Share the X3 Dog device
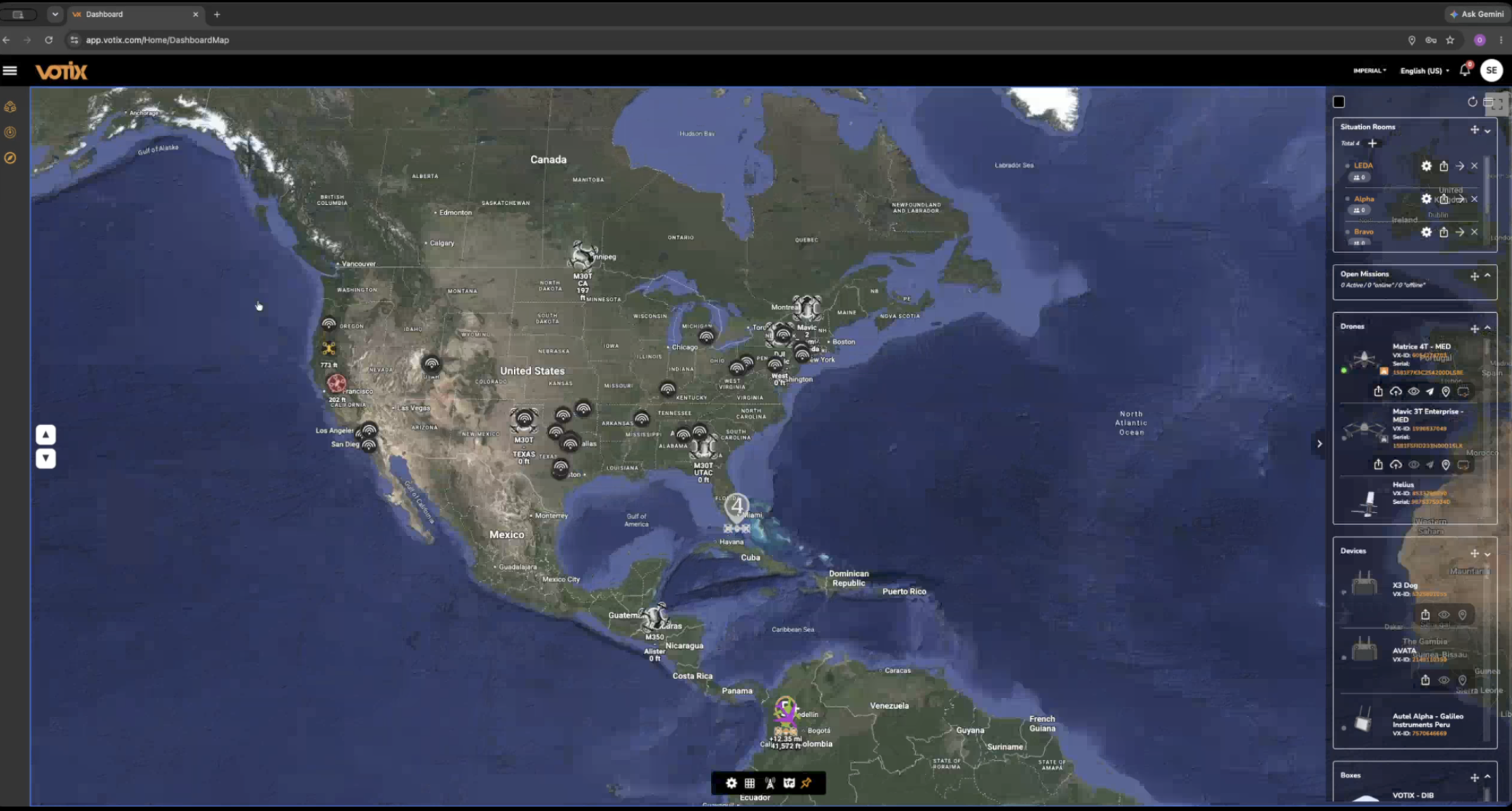1512x811 pixels. click(x=1425, y=615)
